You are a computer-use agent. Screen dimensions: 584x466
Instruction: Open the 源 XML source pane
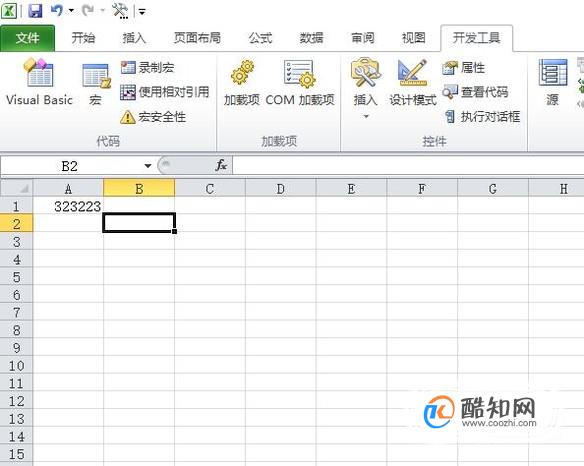(x=553, y=83)
